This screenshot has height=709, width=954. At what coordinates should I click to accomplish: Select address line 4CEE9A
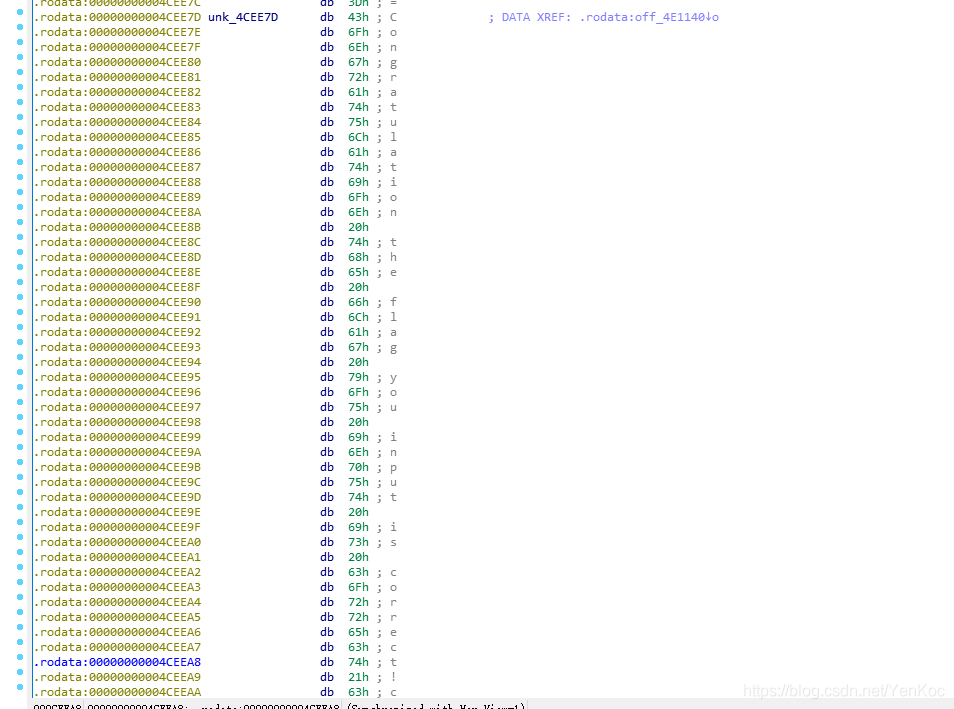point(117,452)
